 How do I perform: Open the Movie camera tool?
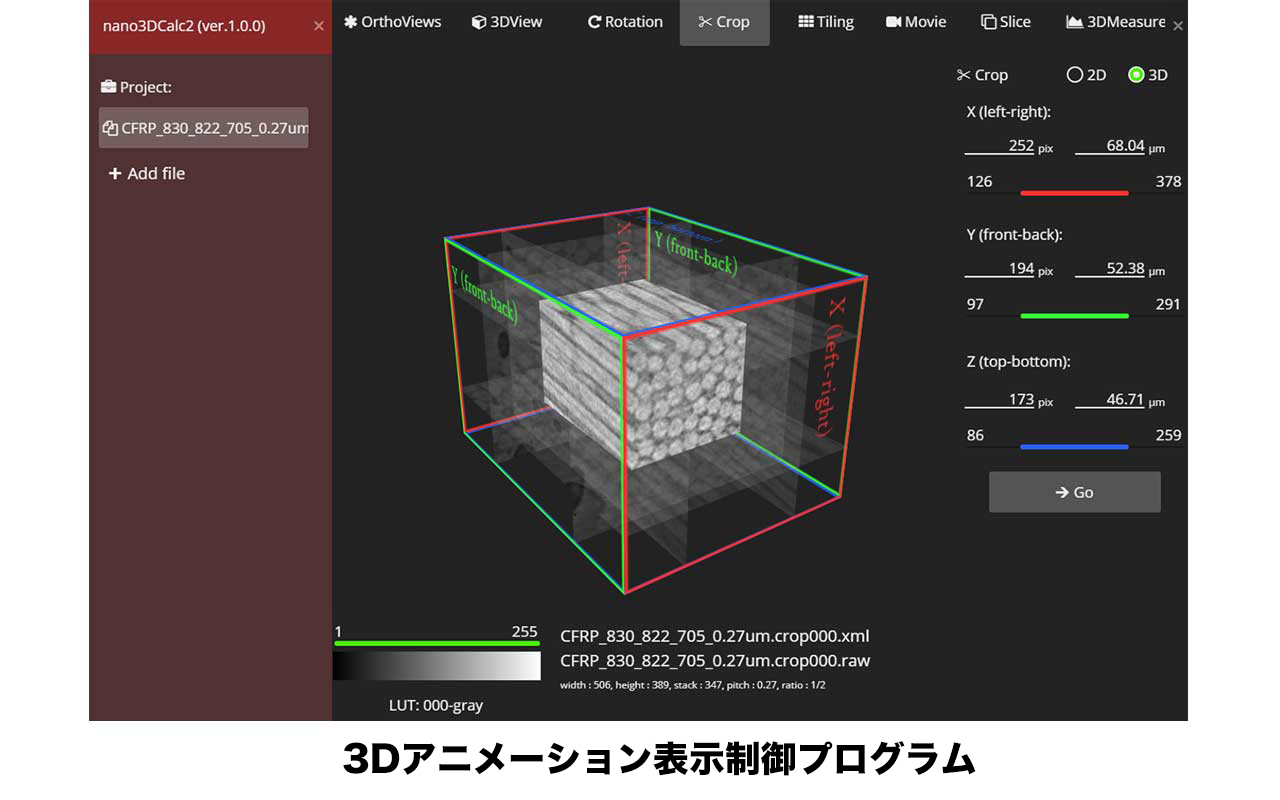coord(915,22)
